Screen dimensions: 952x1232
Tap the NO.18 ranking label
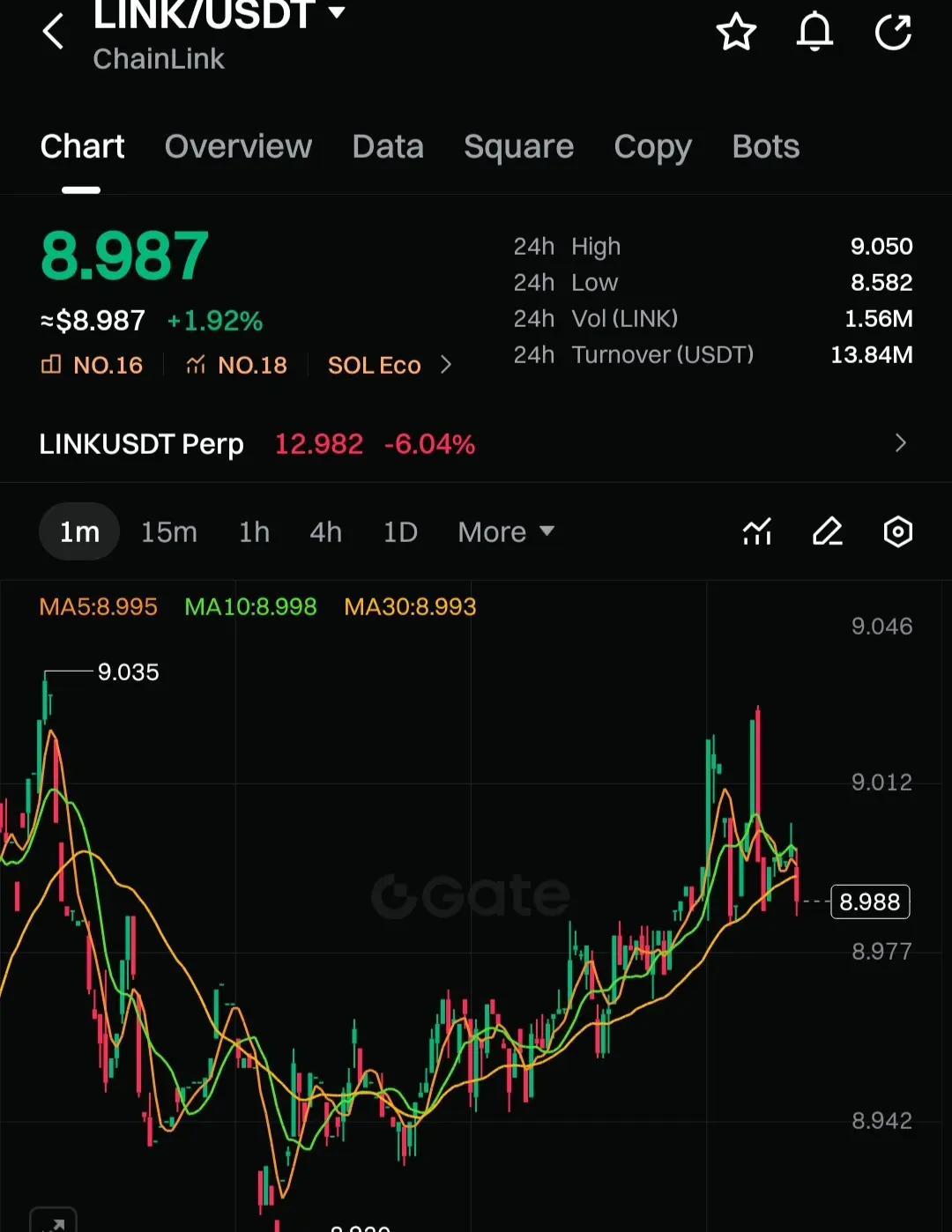click(x=236, y=365)
